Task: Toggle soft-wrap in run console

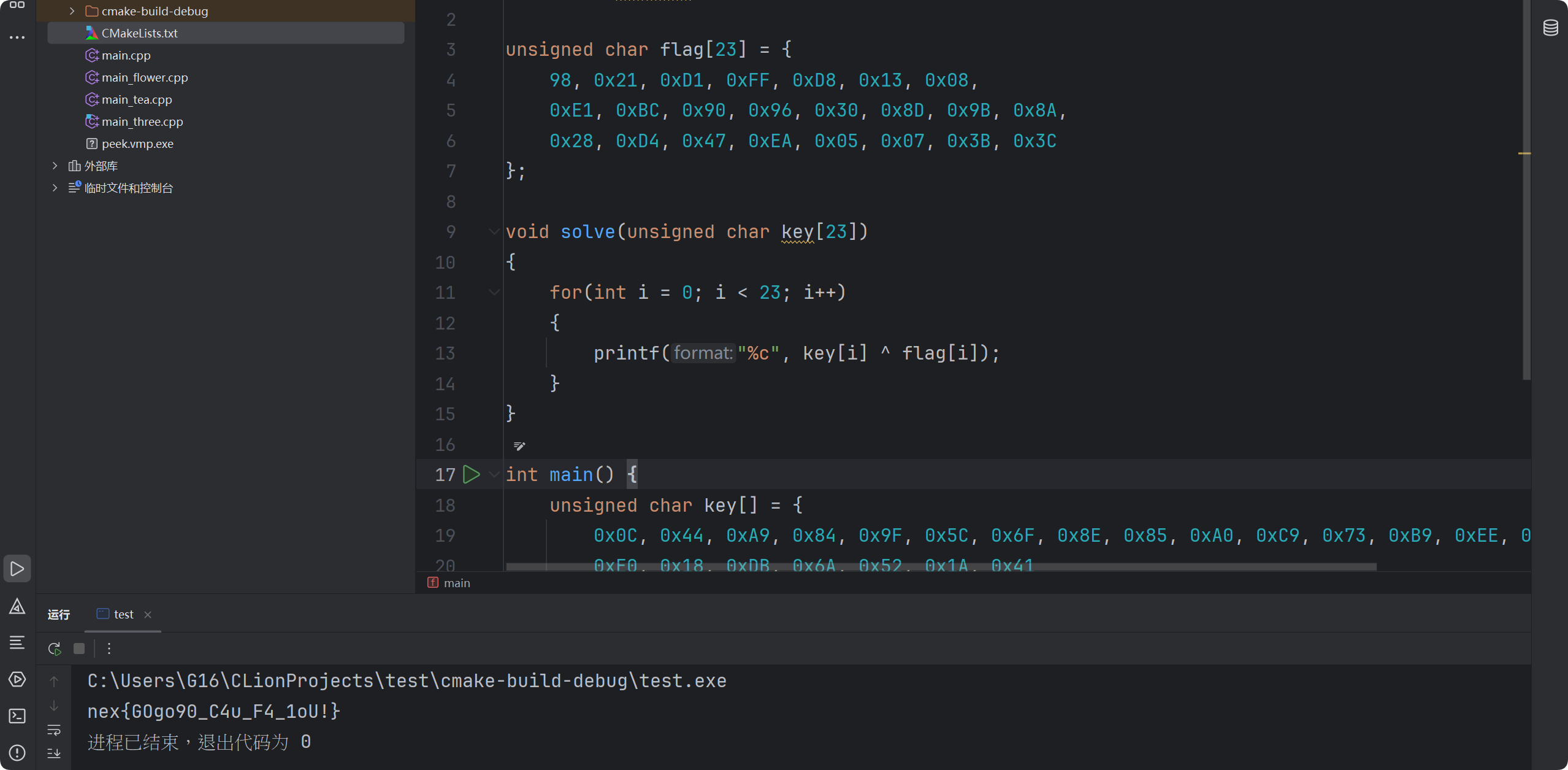Action: (x=54, y=730)
